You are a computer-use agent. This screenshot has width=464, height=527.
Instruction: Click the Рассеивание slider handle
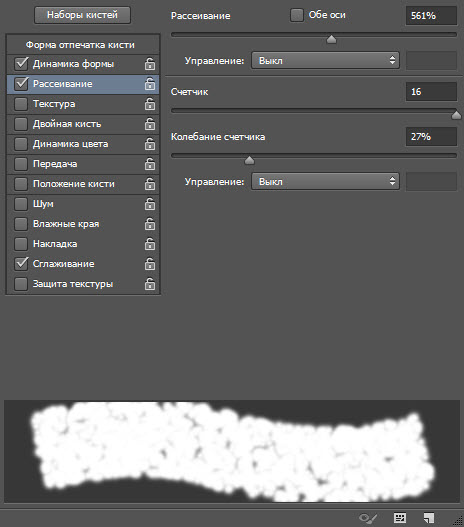tap(331, 40)
